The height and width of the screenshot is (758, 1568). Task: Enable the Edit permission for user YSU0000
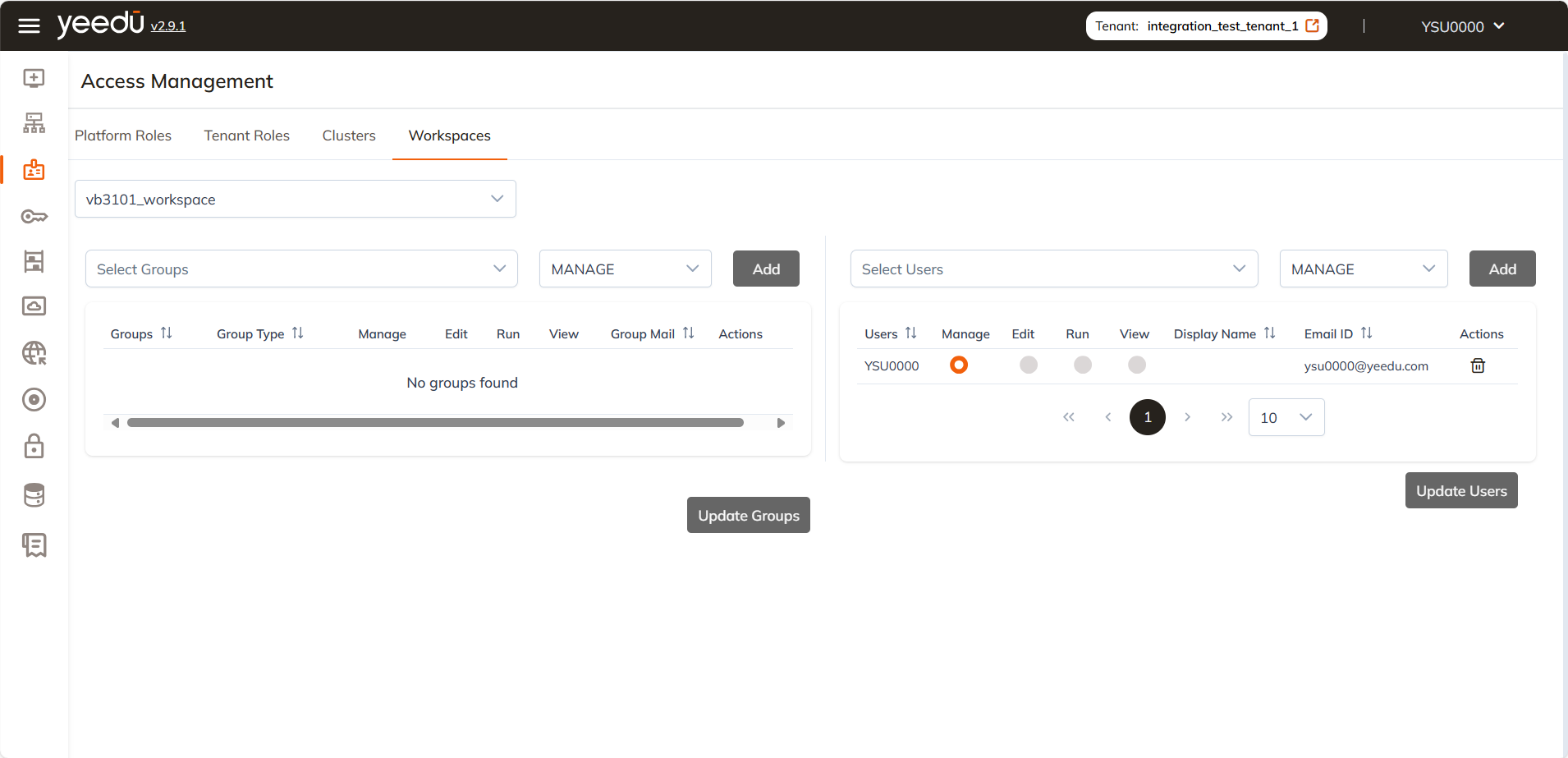pos(1028,365)
